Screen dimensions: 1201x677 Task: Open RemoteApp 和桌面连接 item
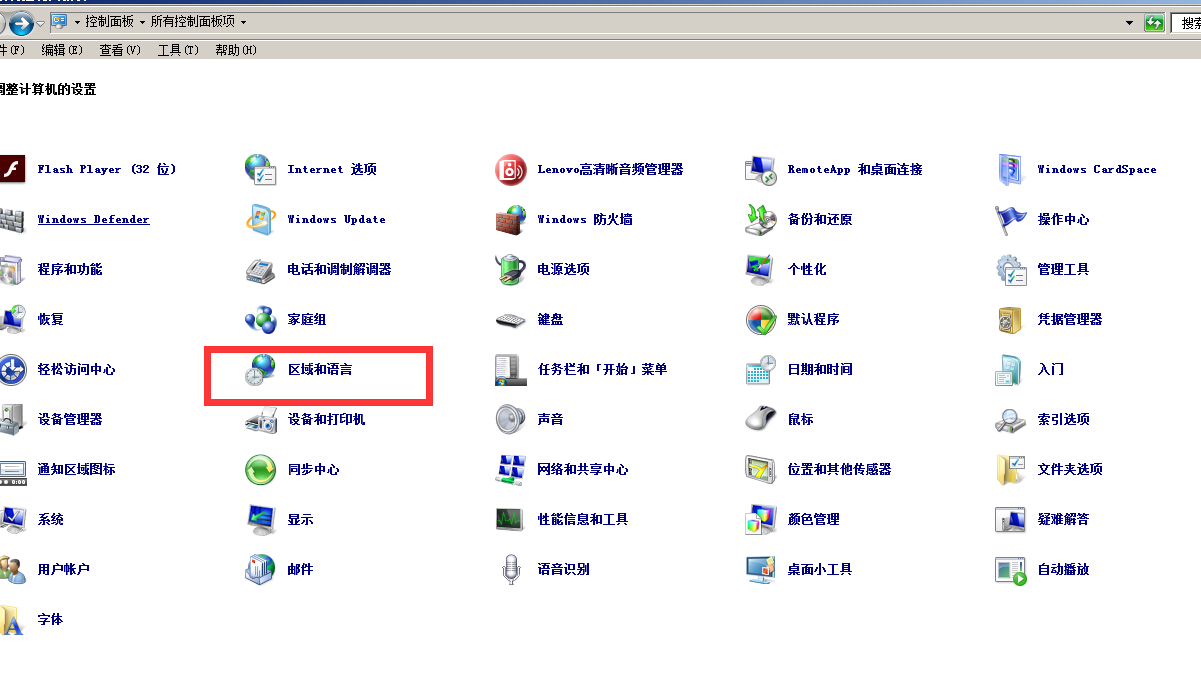click(834, 169)
